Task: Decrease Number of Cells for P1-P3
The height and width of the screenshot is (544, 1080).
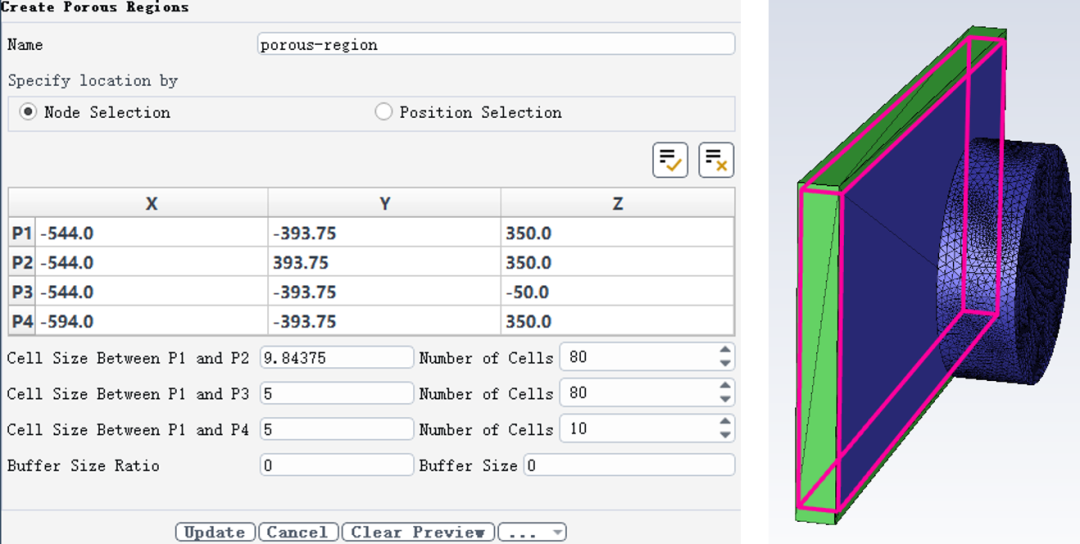Action: point(726,400)
